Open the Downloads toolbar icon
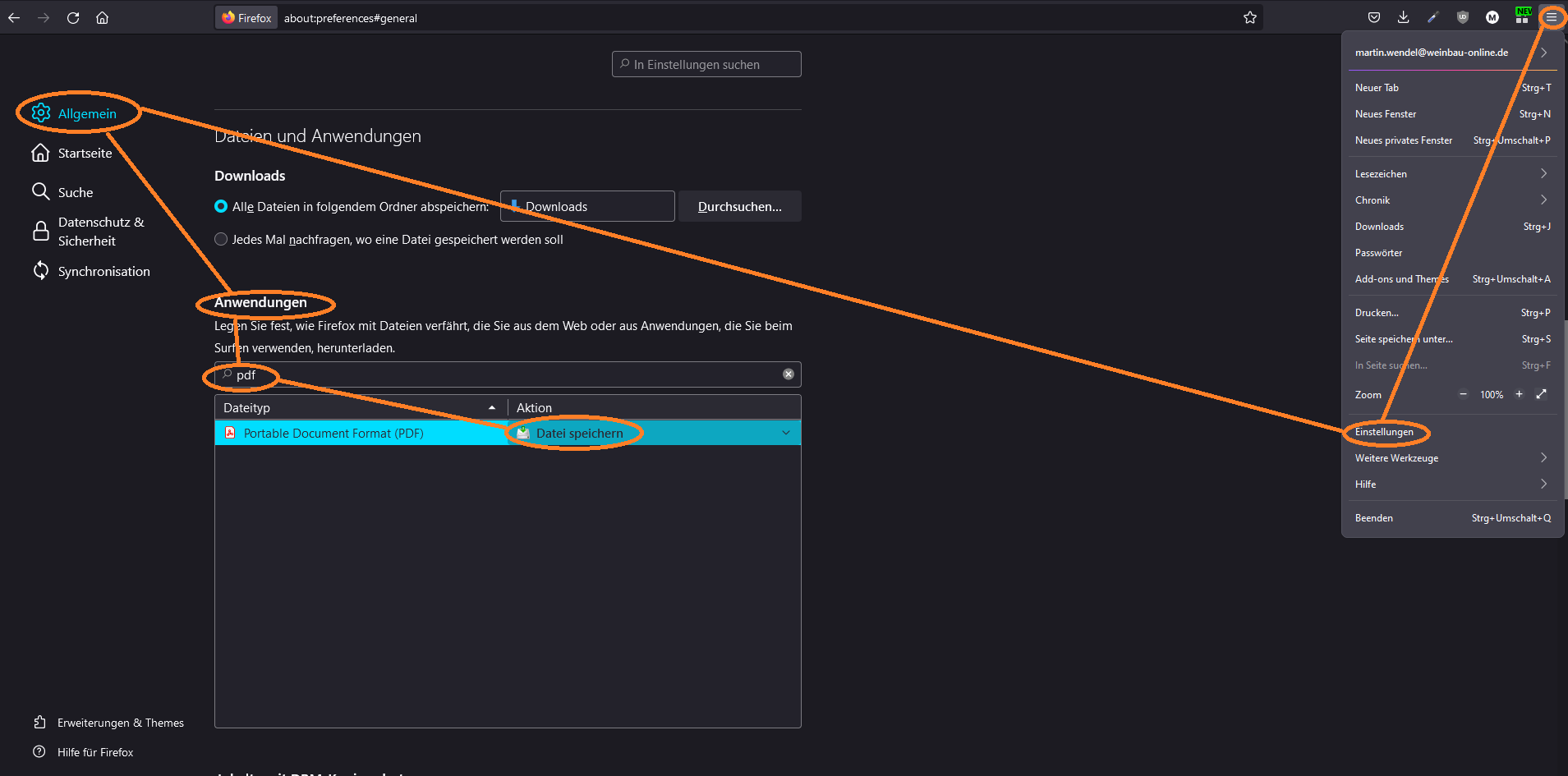The height and width of the screenshot is (776, 1568). coord(1403,17)
